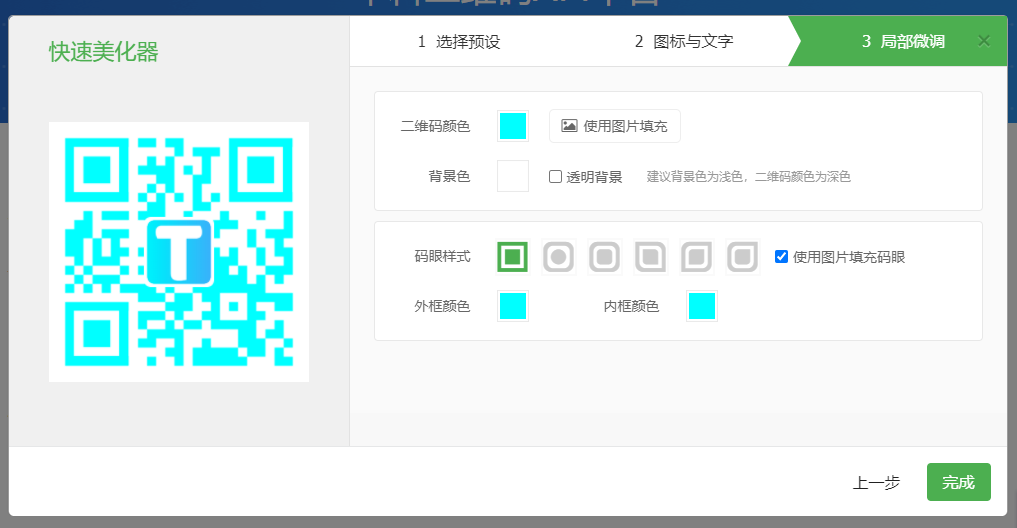Uncheck 使用图片填充码眼 checkbox
The height and width of the screenshot is (528, 1017).
(782, 257)
